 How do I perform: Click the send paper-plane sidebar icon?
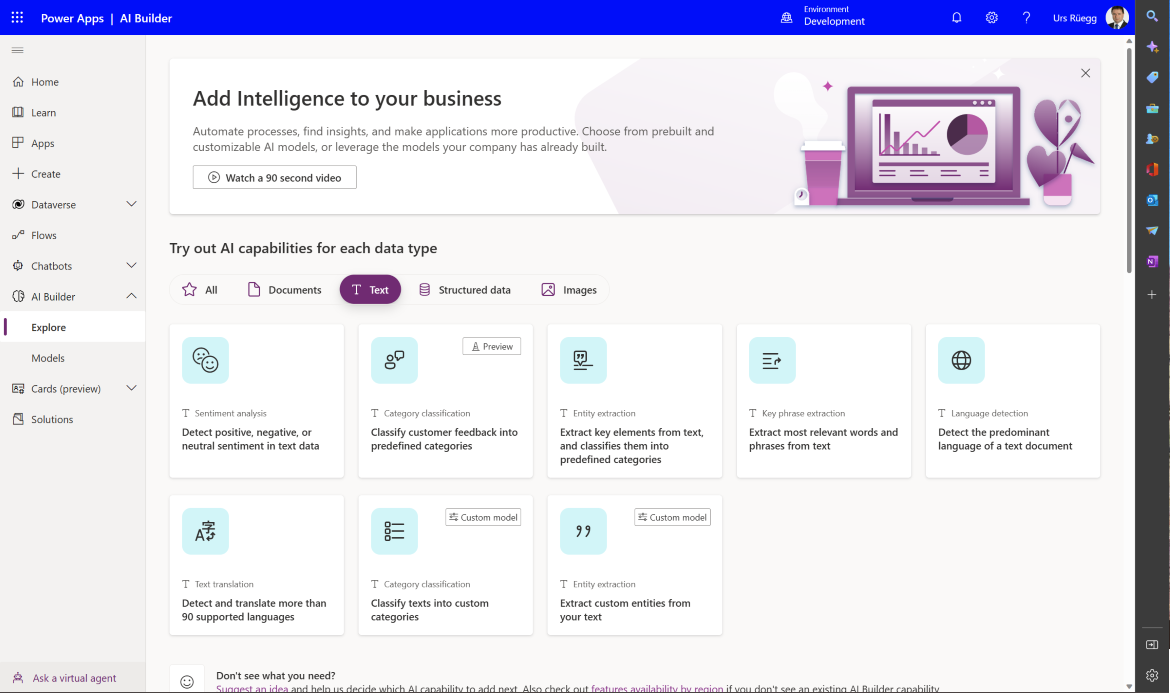(x=1152, y=231)
